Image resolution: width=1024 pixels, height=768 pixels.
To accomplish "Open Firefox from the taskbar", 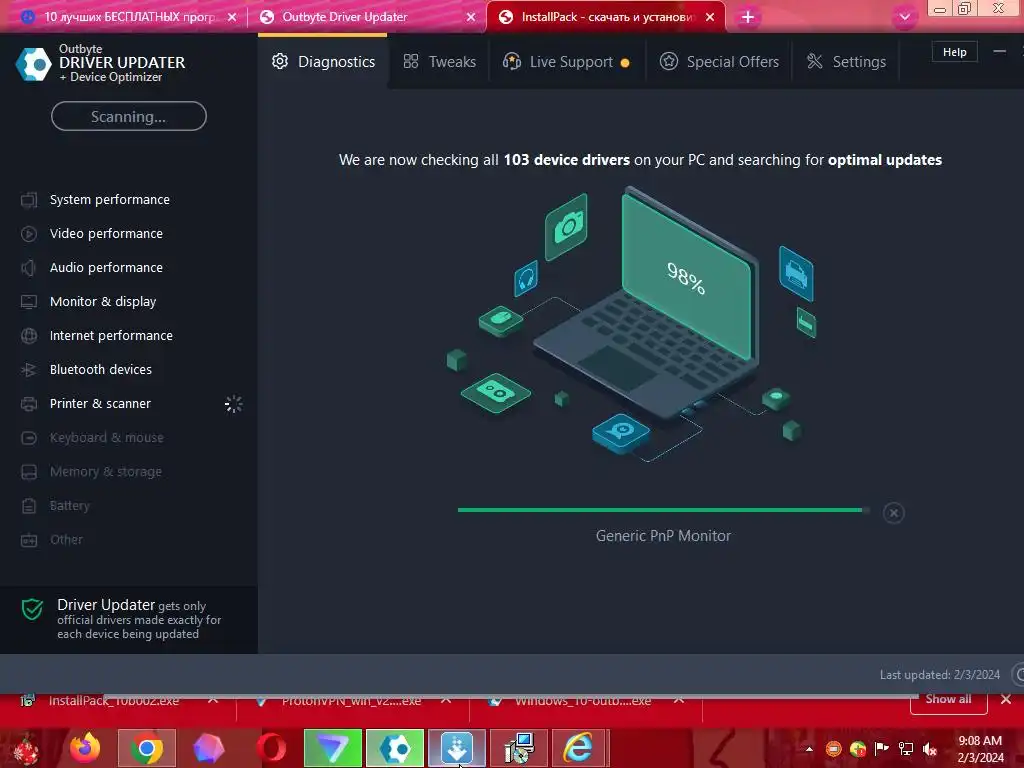I will click(x=85, y=748).
